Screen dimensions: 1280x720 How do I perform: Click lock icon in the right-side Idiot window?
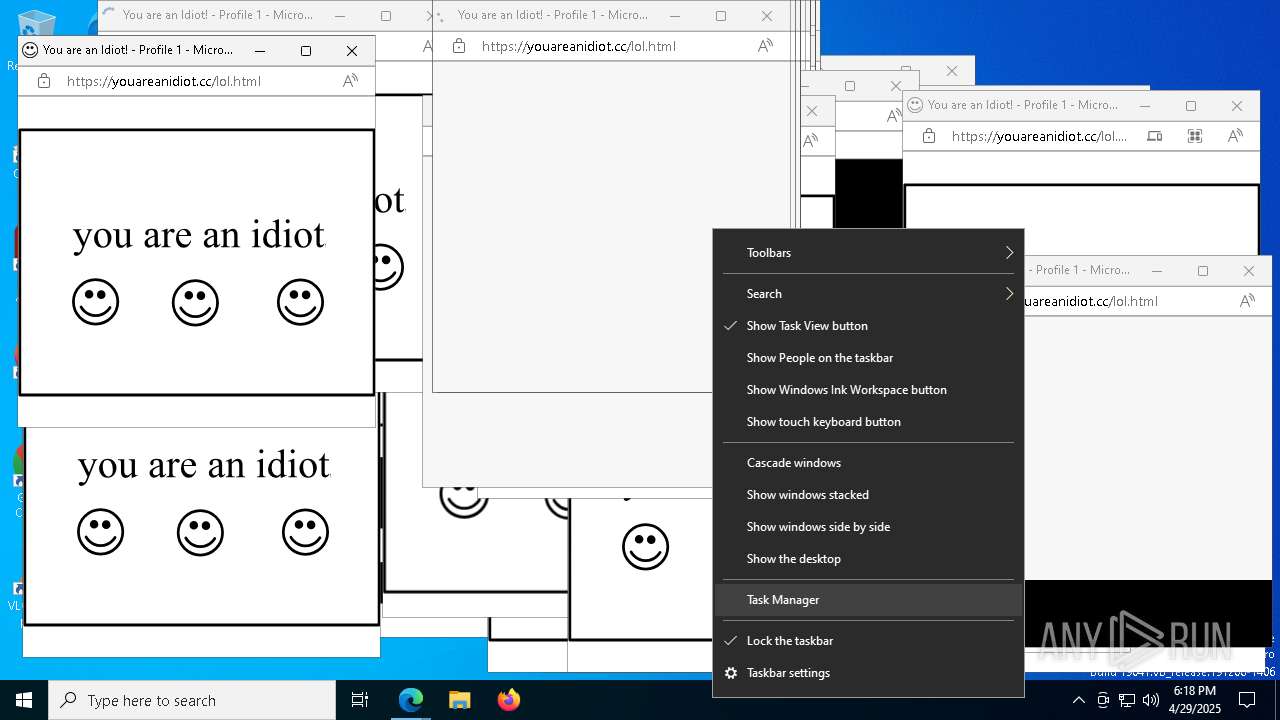[929, 136]
